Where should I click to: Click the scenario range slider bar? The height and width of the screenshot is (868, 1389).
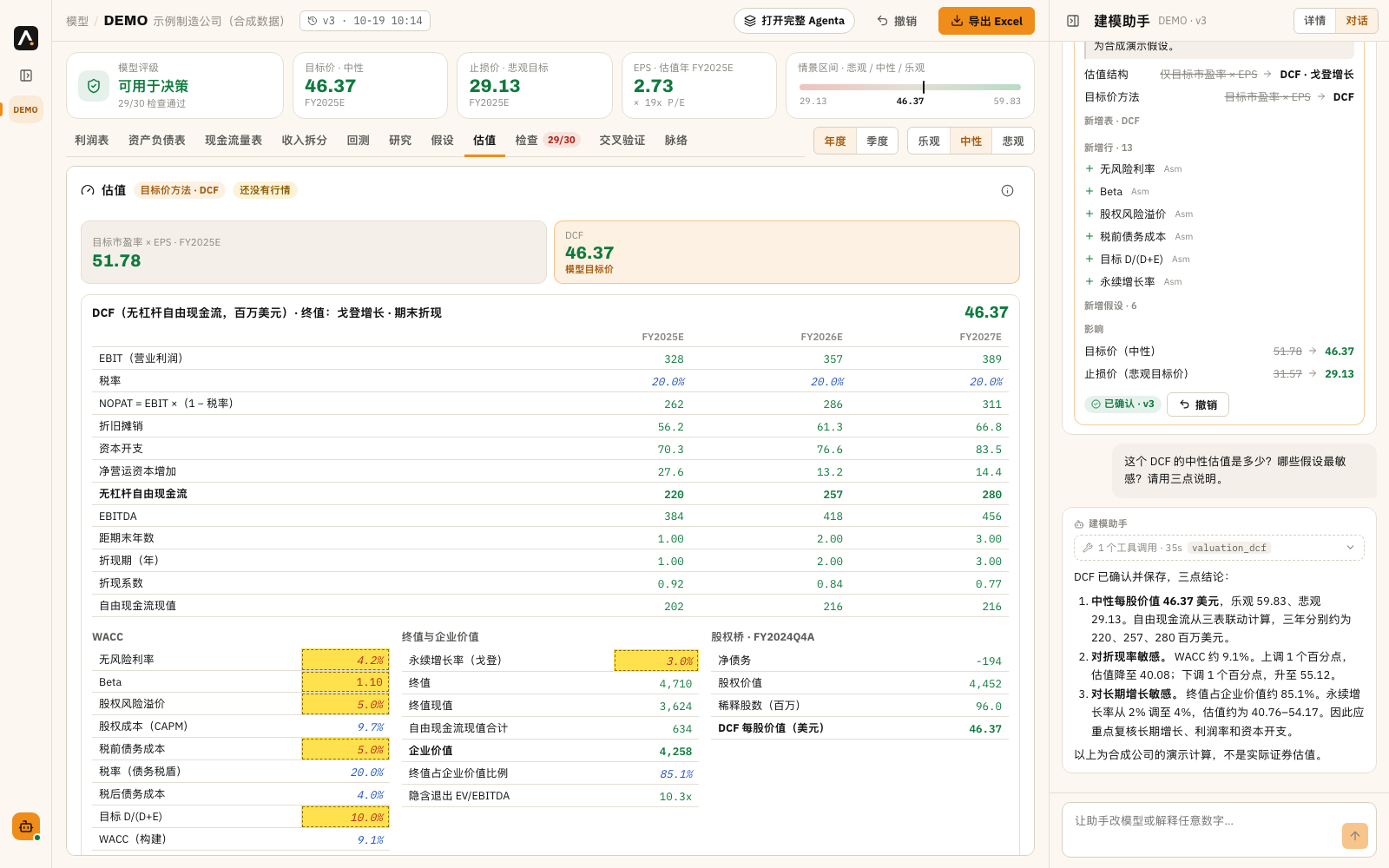coord(910,87)
